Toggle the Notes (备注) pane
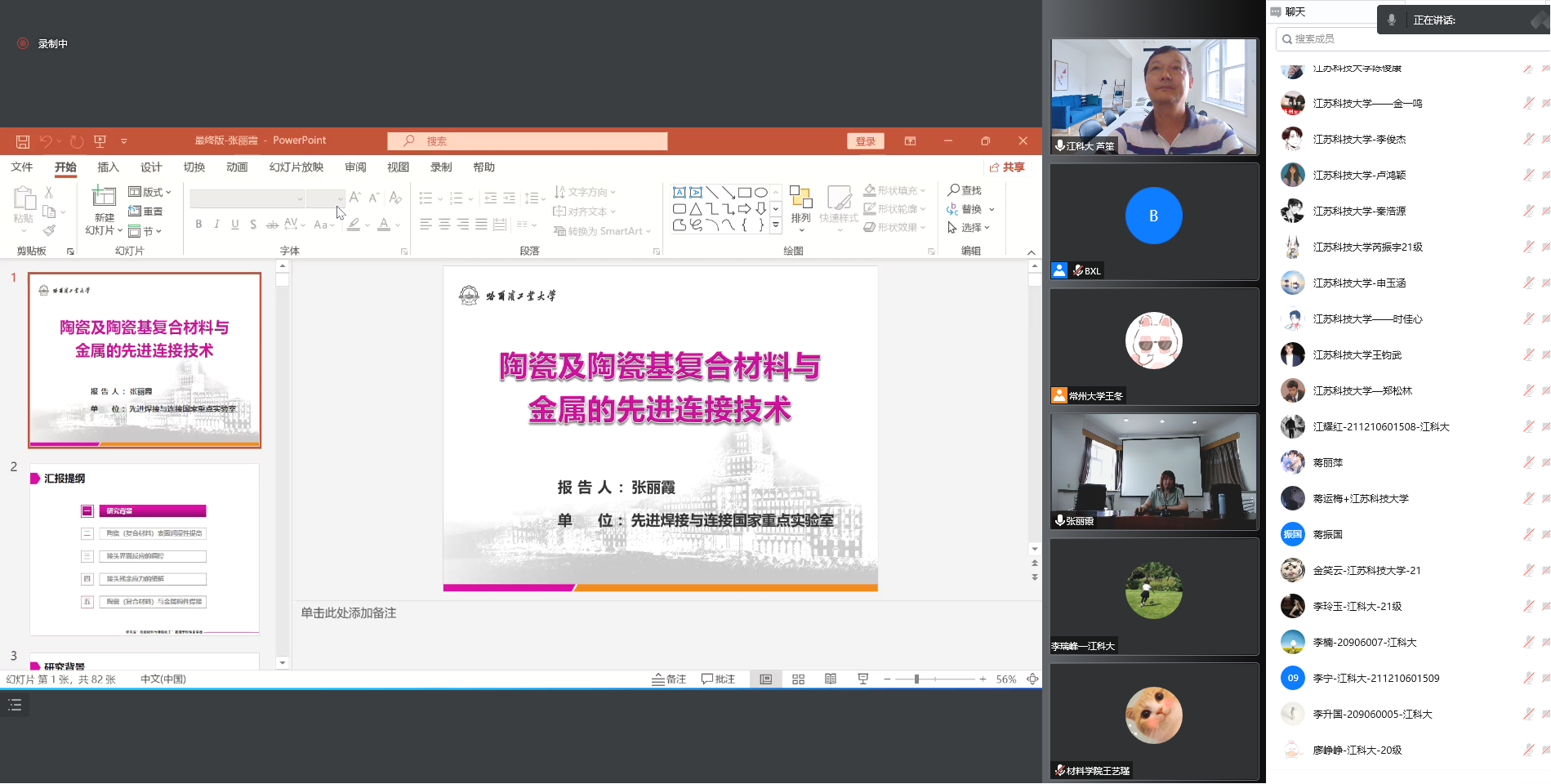Viewport: 1551px width, 784px height. 668,679
